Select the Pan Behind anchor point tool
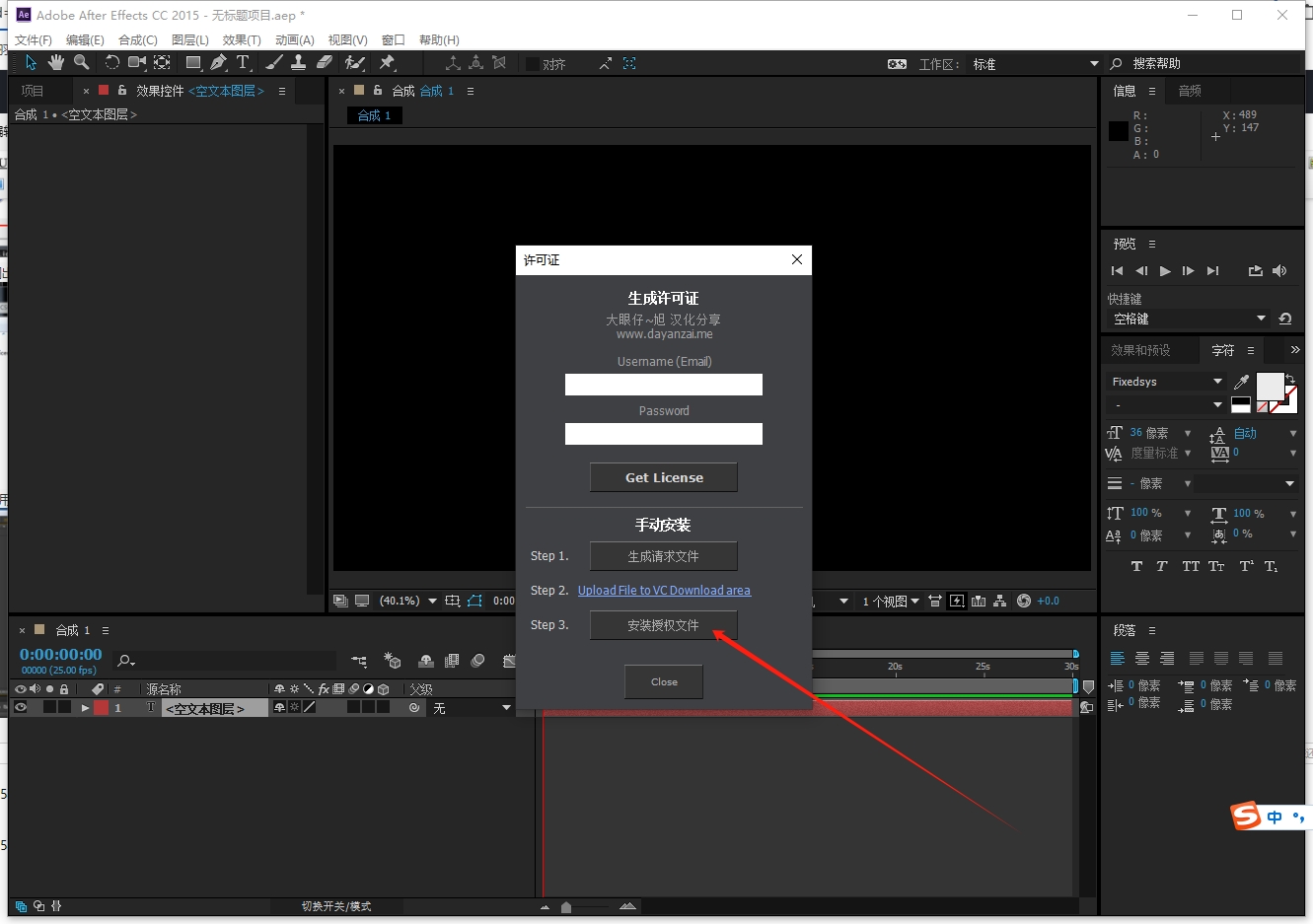The height and width of the screenshot is (924, 1313). tap(162, 63)
